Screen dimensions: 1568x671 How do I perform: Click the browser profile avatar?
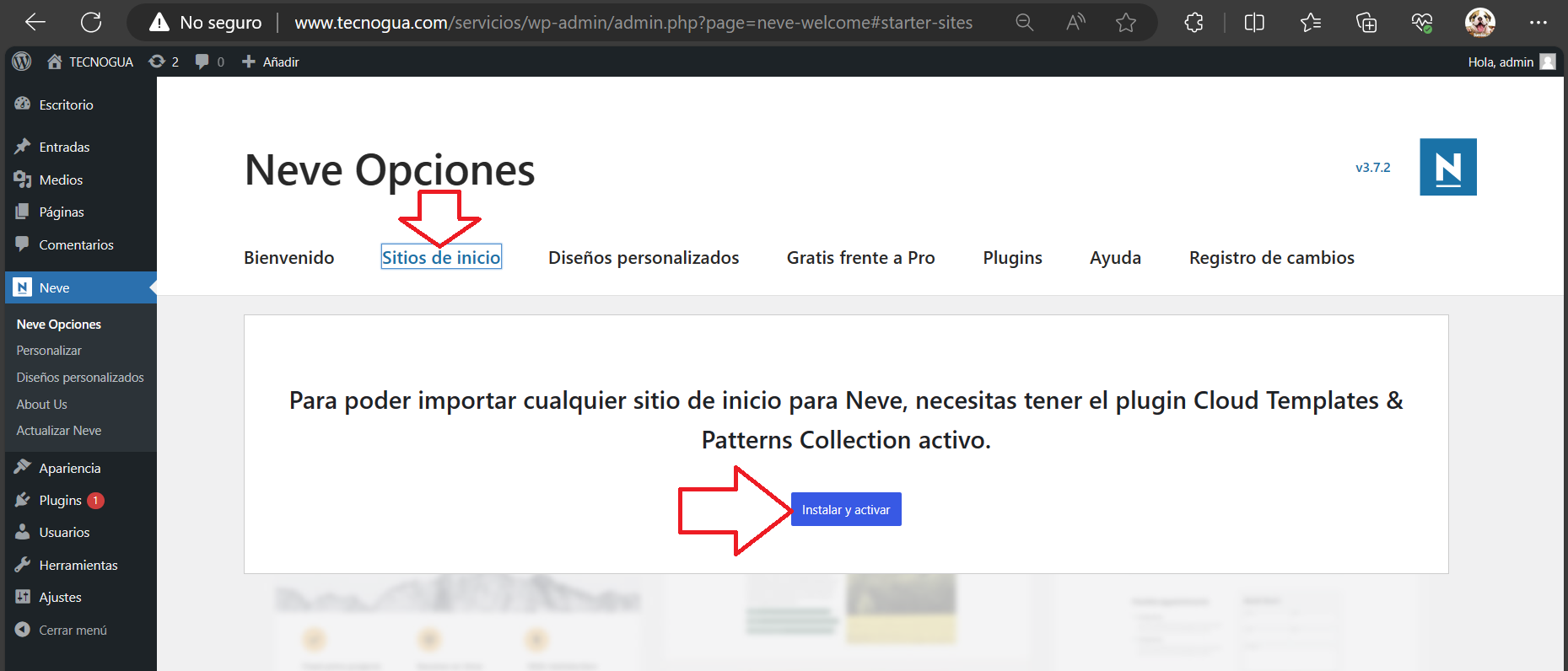point(1480,23)
